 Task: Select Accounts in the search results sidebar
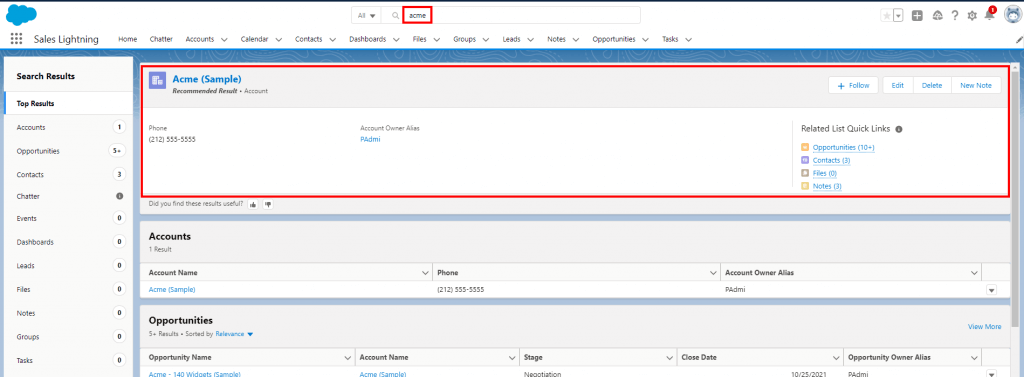click(x=68, y=127)
